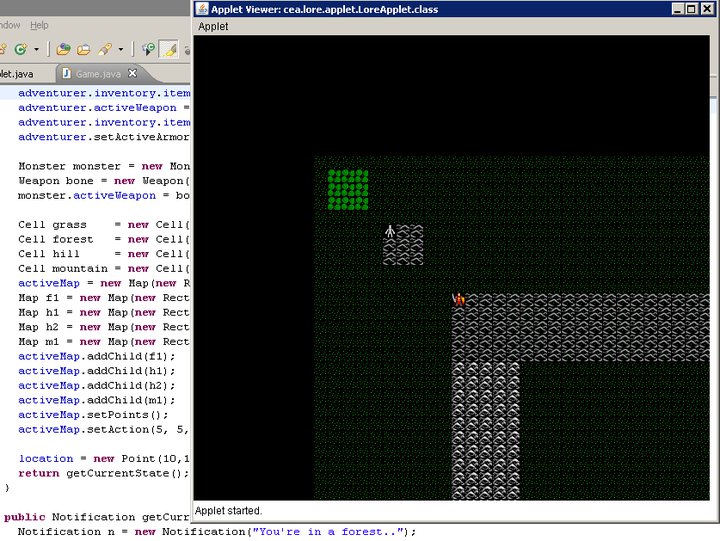Click the small hill tile patch beside adventurer
Image resolution: width=720 pixels, height=541 pixels.
tap(403, 245)
